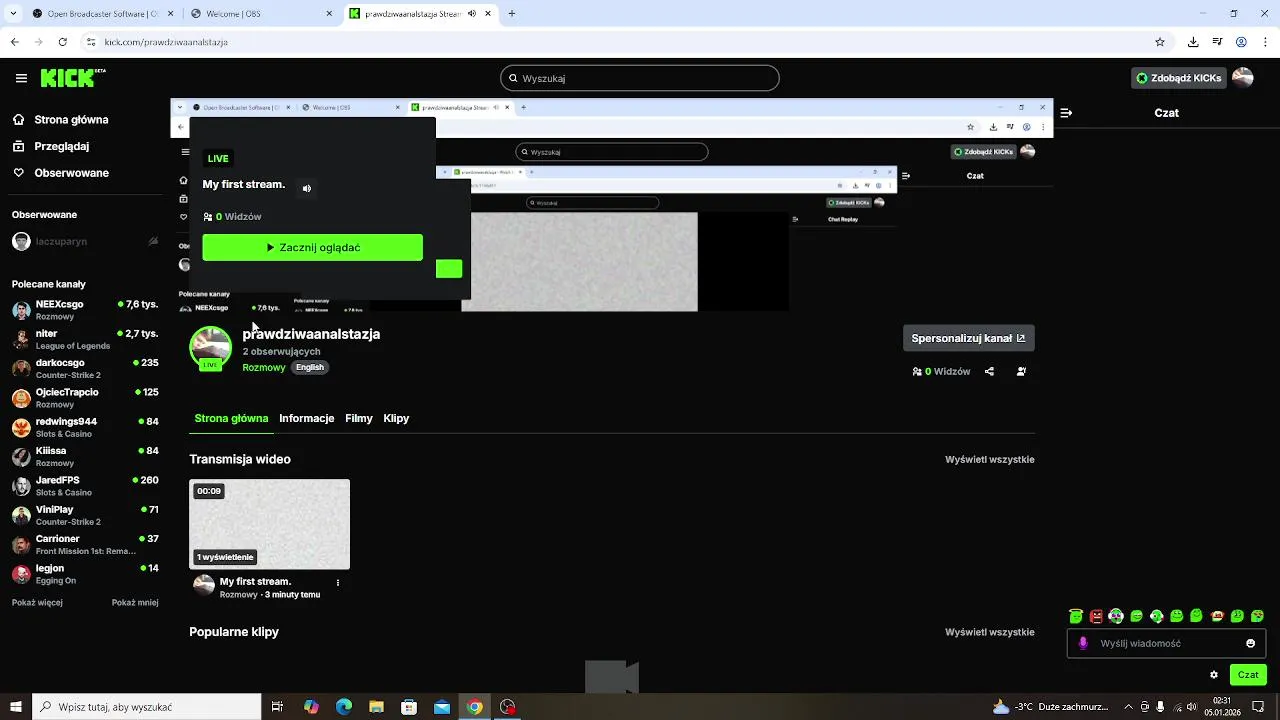Viewport: 1280px width, 720px height.
Task: Select the Strona główna channel tab
Action: coord(231,418)
